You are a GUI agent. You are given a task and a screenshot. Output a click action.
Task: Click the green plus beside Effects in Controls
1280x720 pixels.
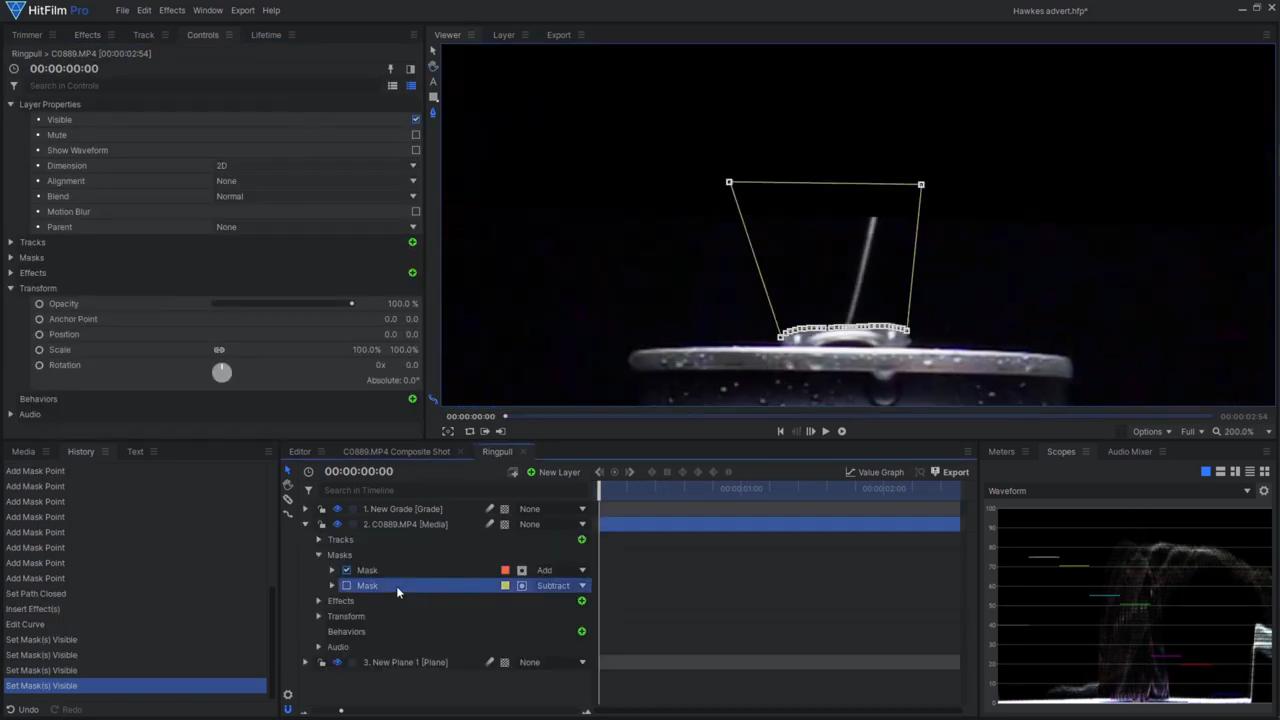(412, 273)
